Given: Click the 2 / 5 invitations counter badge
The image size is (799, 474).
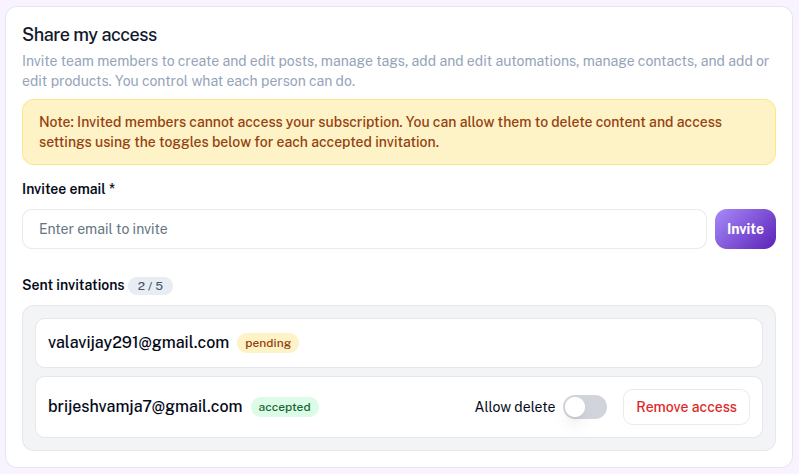Looking at the screenshot, I should [x=150, y=286].
